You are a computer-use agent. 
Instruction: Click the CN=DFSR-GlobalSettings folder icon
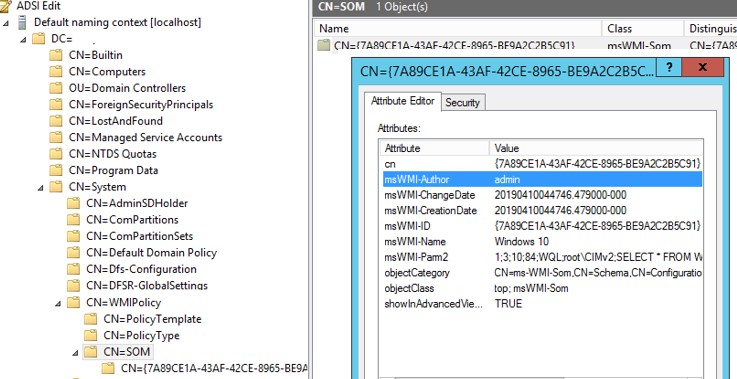tap(73, 285)
